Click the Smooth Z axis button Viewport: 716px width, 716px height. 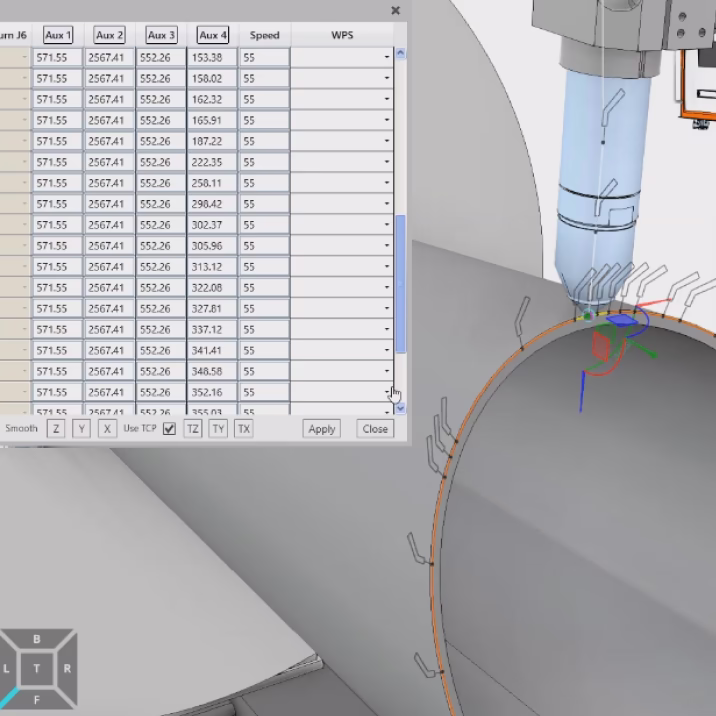point(56,429)
